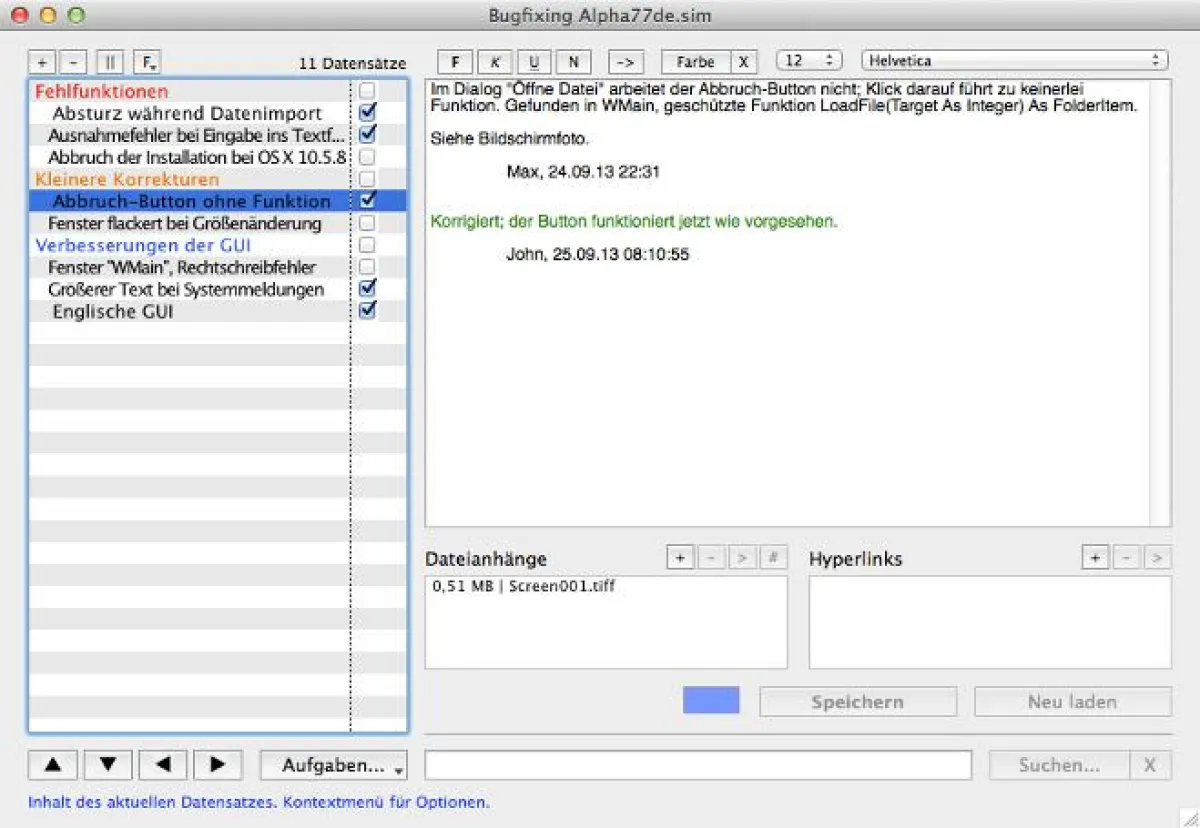Check the 'Fenster flackert bei Größenänderung' checkbox
1200x828 pixels.
367,223
